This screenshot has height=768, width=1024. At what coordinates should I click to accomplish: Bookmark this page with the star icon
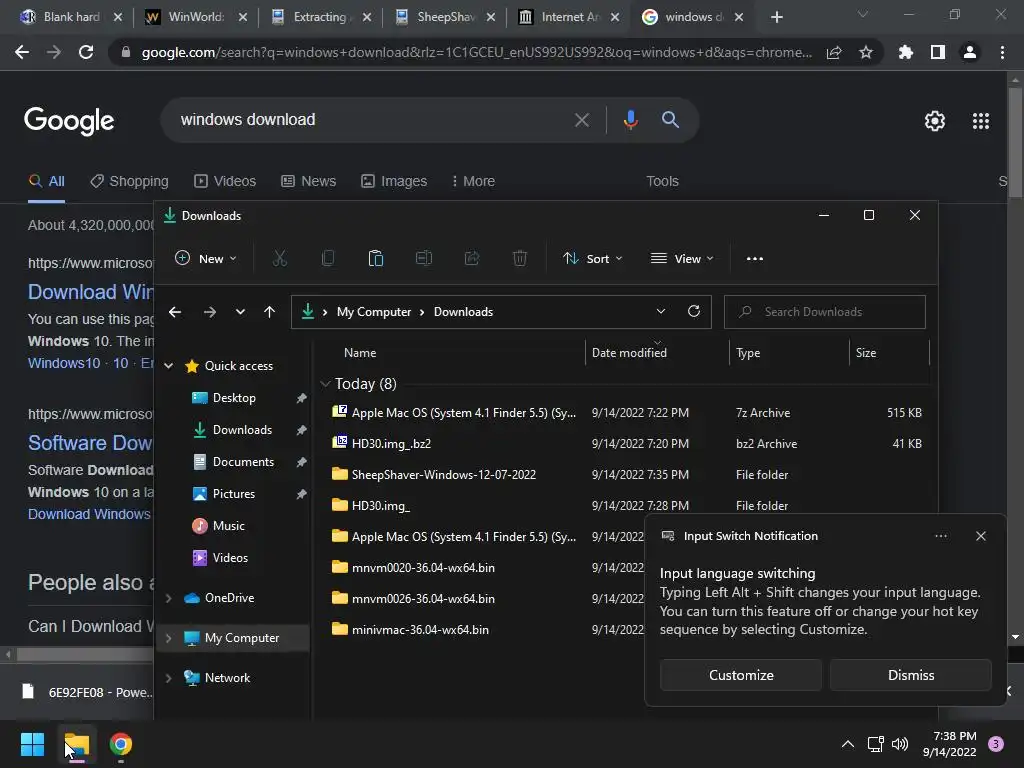click(866, 52)
